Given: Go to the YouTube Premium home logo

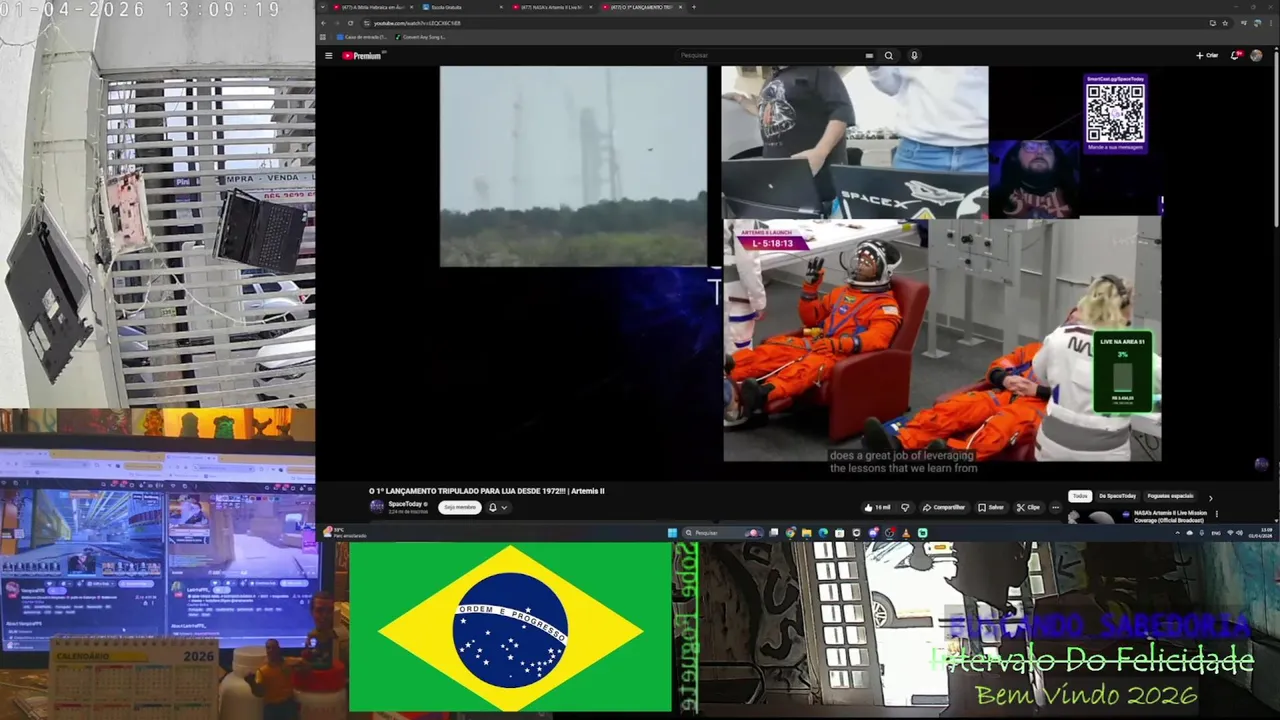Looking at the screenshot, I should click(362, 56).
